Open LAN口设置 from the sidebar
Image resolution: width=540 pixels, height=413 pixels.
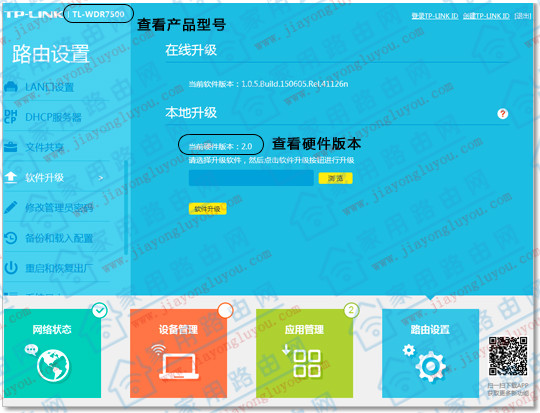[x=50, y=87]
